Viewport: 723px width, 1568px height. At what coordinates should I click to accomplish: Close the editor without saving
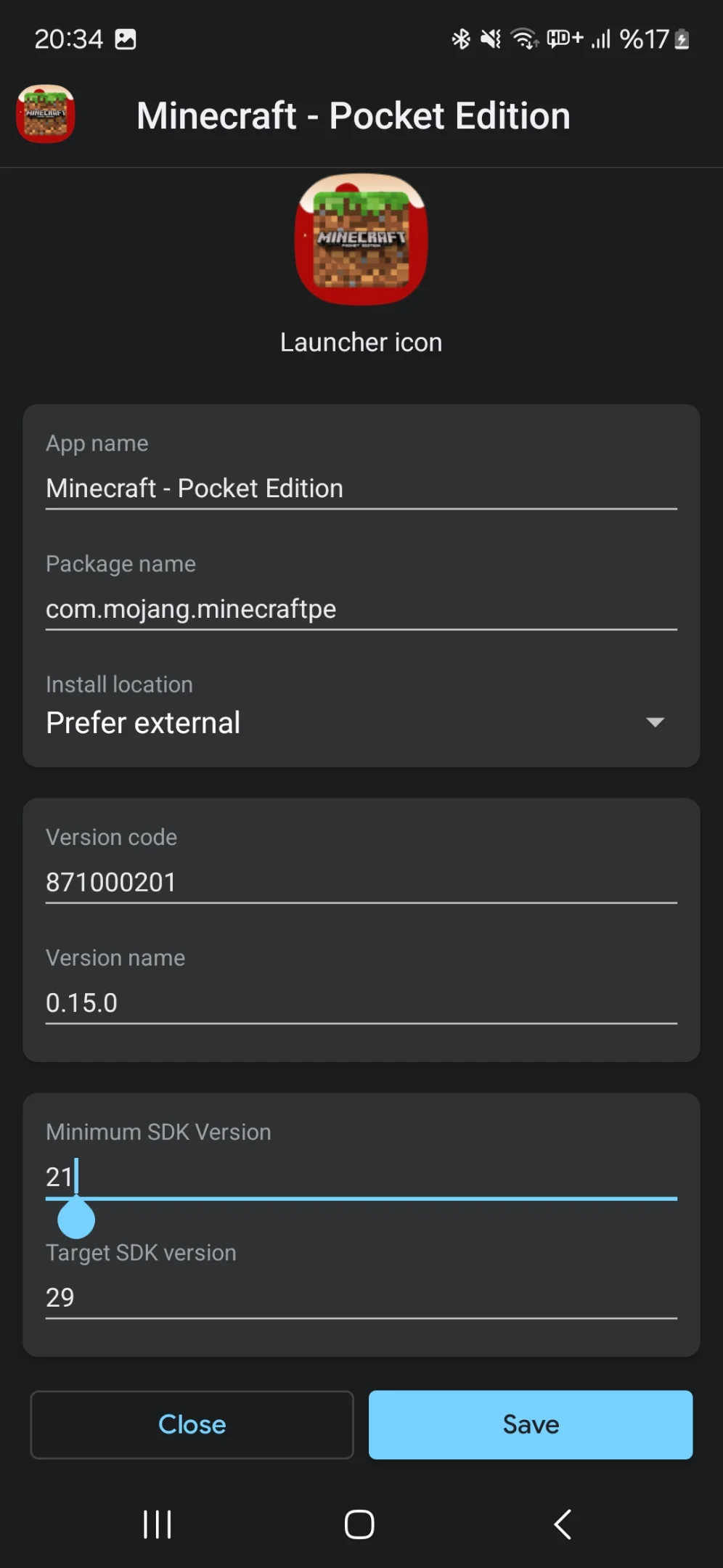coord(192,1424)
